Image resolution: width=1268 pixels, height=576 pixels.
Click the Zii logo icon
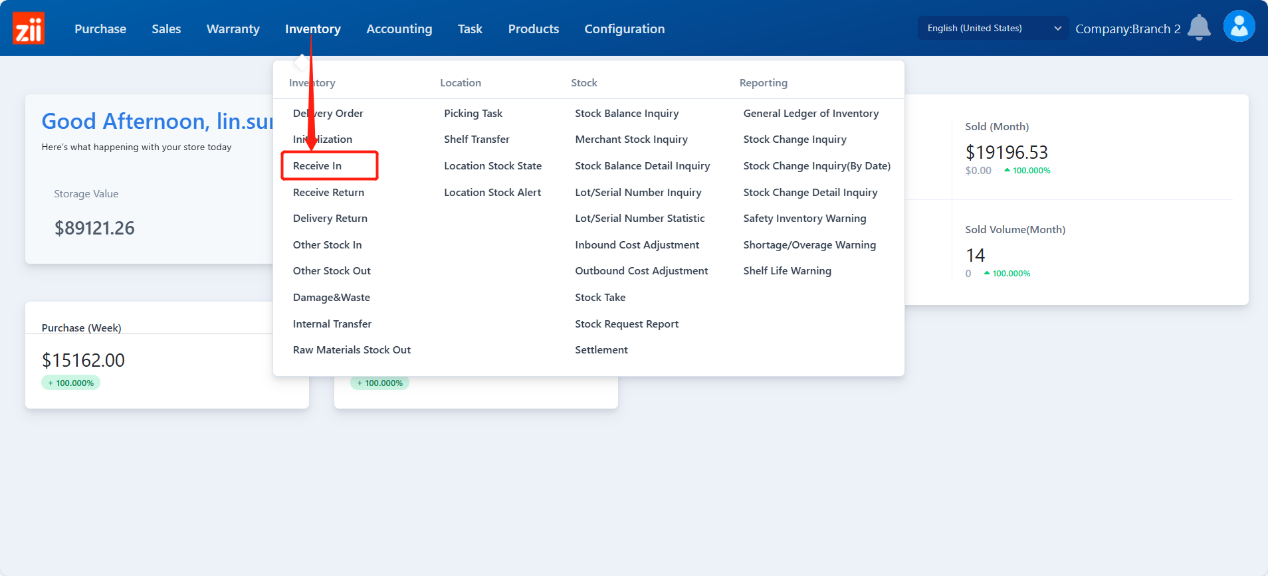coord(28,28)
